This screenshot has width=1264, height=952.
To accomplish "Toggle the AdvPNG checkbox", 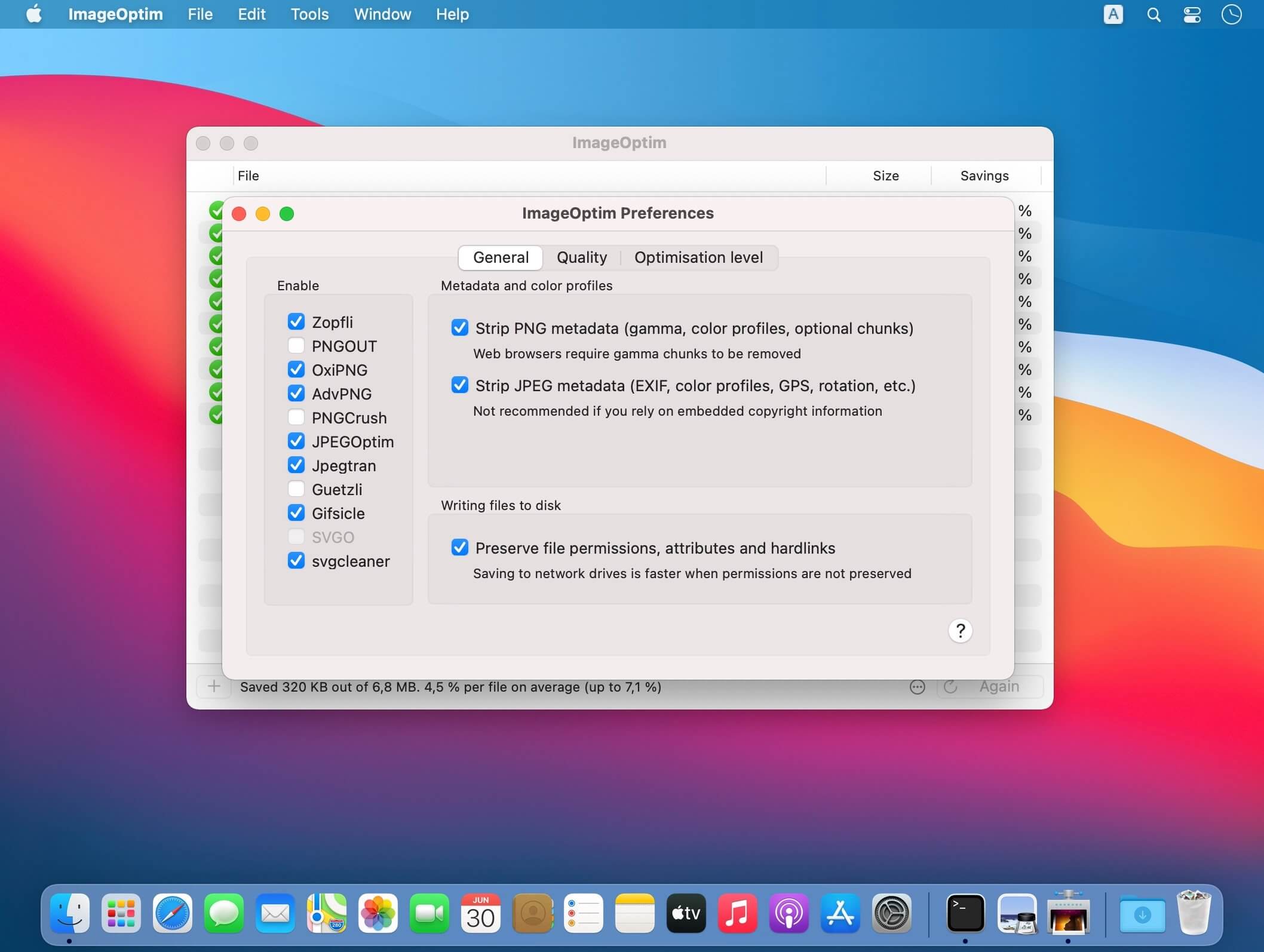I will [x=296, y=394].
